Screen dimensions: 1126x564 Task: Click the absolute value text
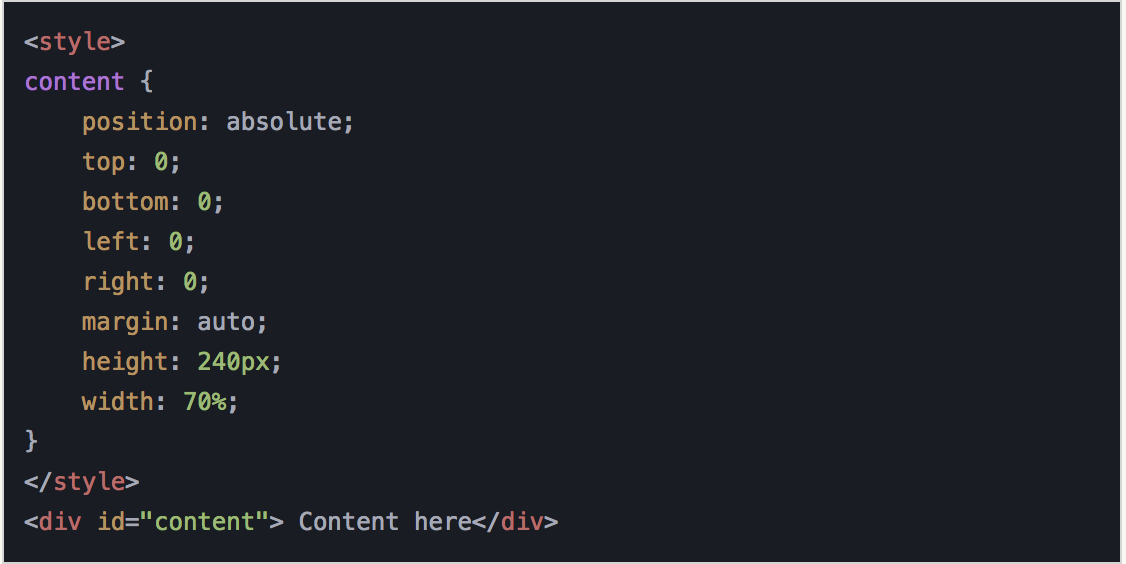284,121
